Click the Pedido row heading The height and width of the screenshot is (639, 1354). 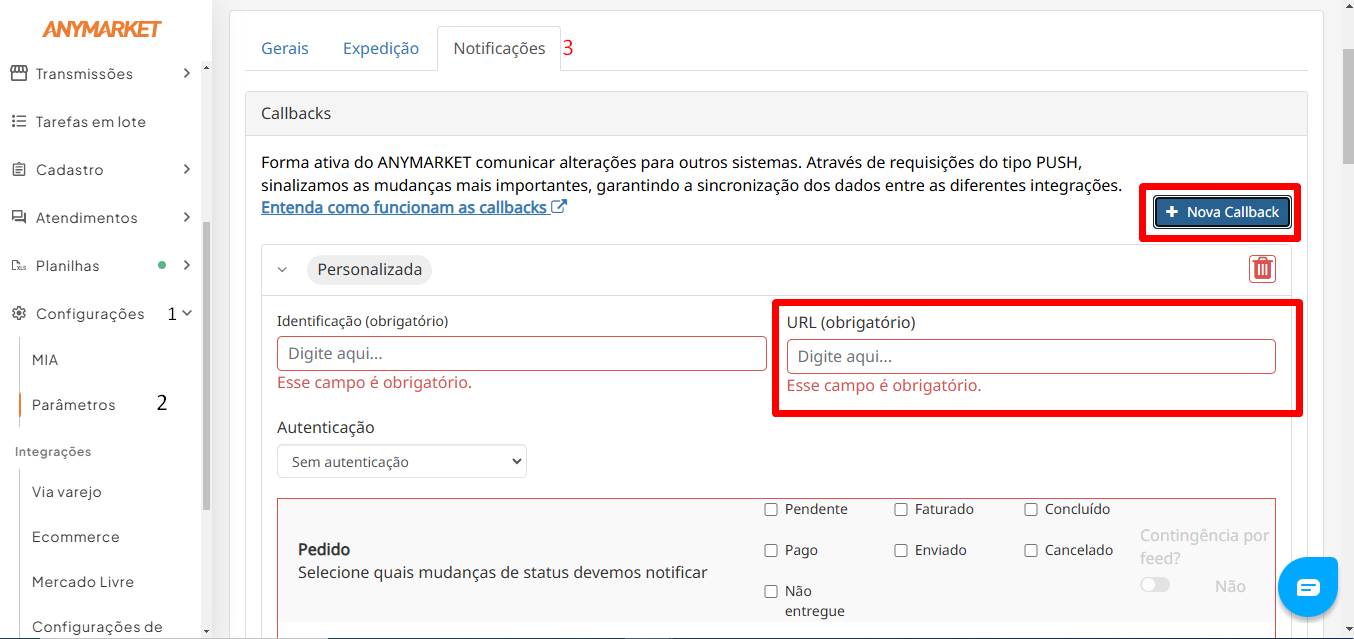click(x=324, y=549)
